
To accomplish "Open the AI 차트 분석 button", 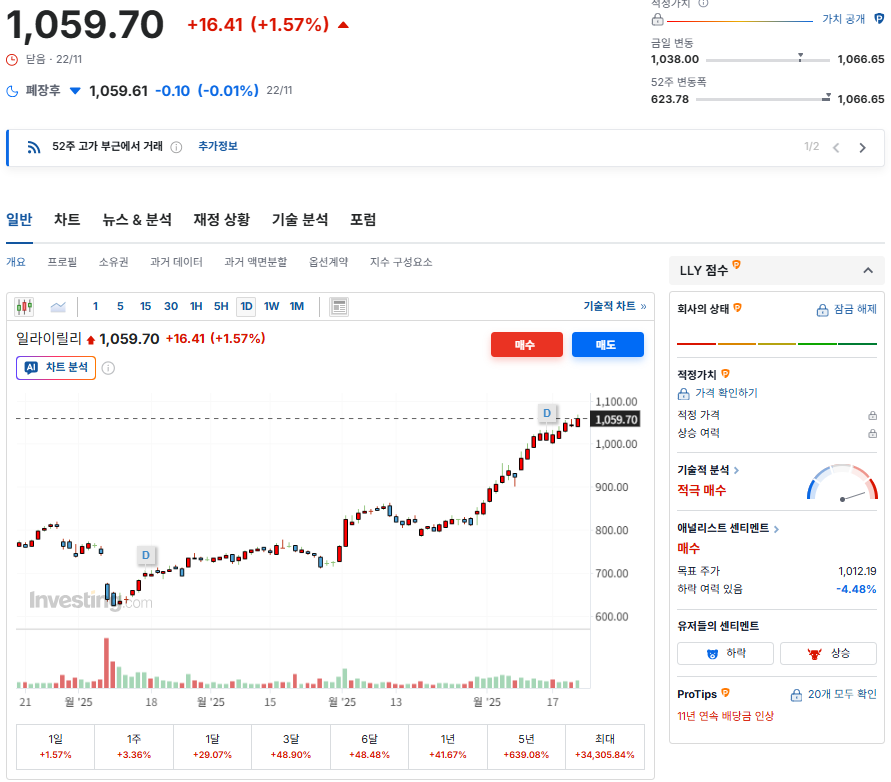I will click(x=56, y=368).
